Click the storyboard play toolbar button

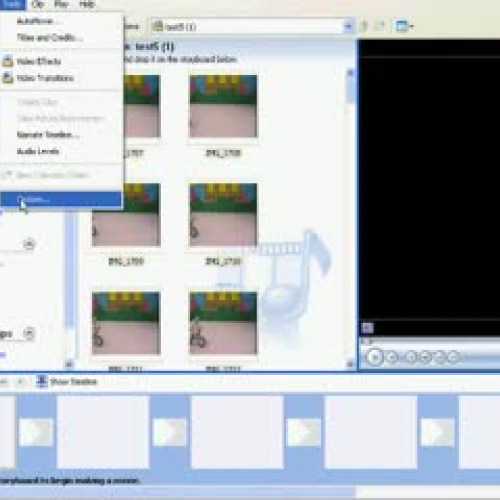(21, 382)
